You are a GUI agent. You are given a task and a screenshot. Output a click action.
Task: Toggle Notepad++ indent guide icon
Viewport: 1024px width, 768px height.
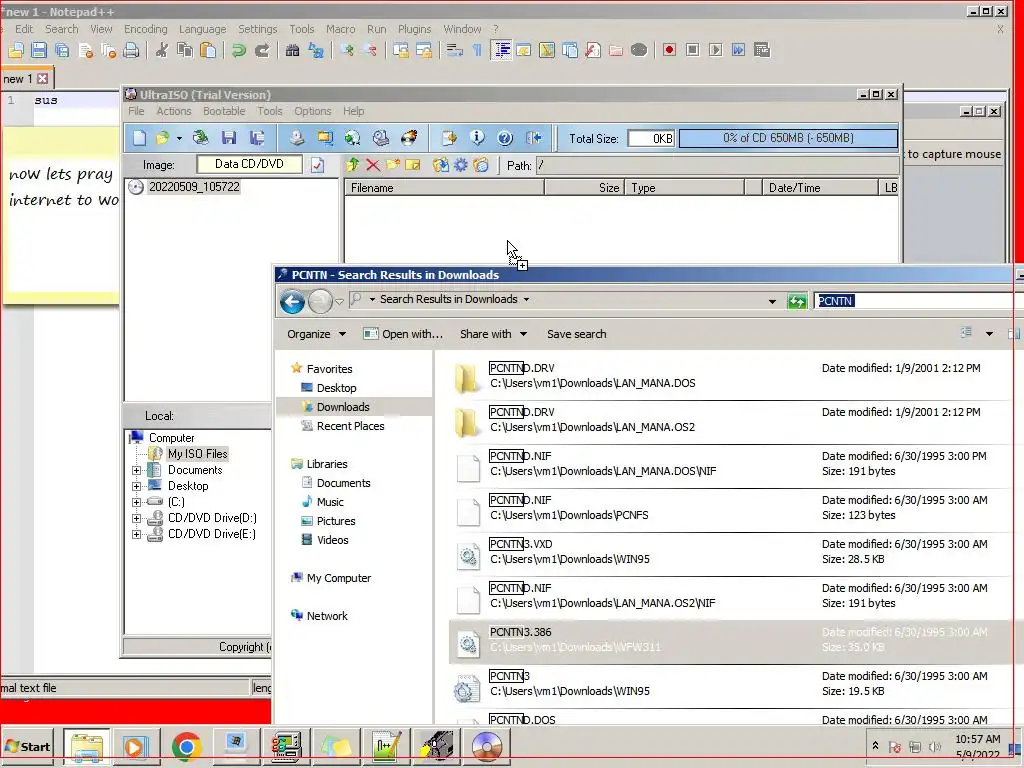coord(501,50)
